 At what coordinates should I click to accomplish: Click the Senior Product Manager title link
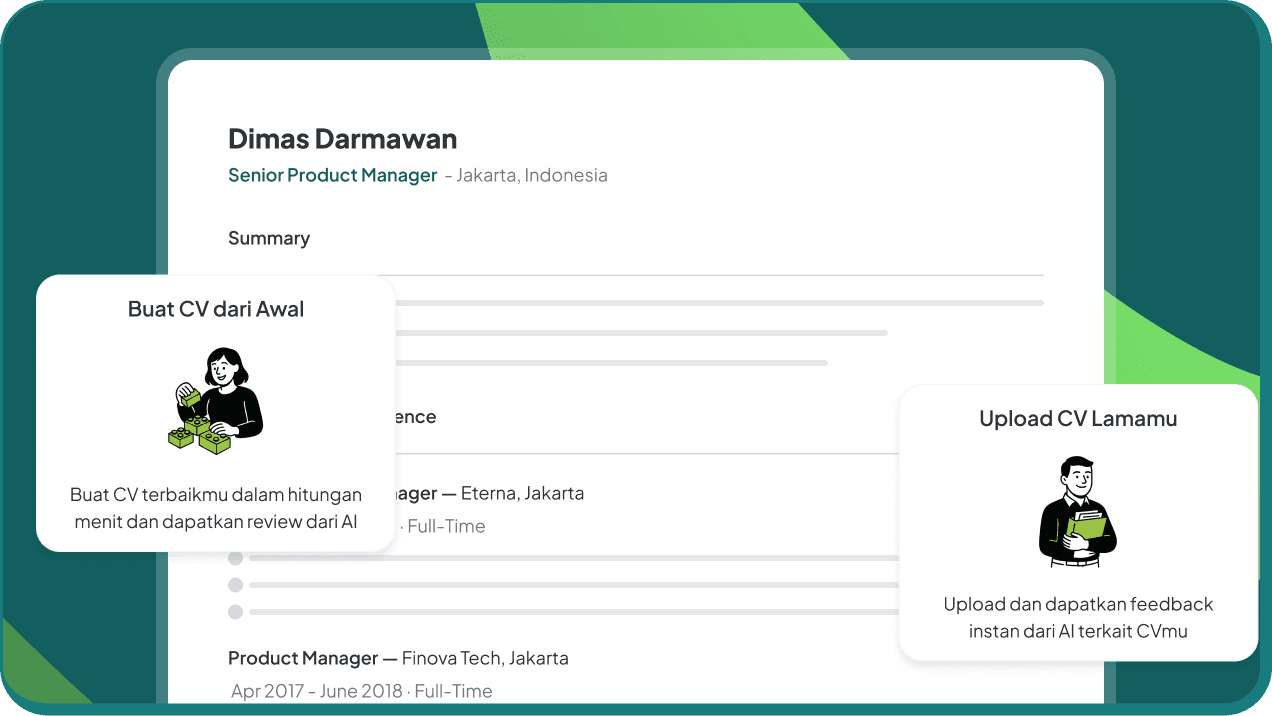tap(332, 175)
